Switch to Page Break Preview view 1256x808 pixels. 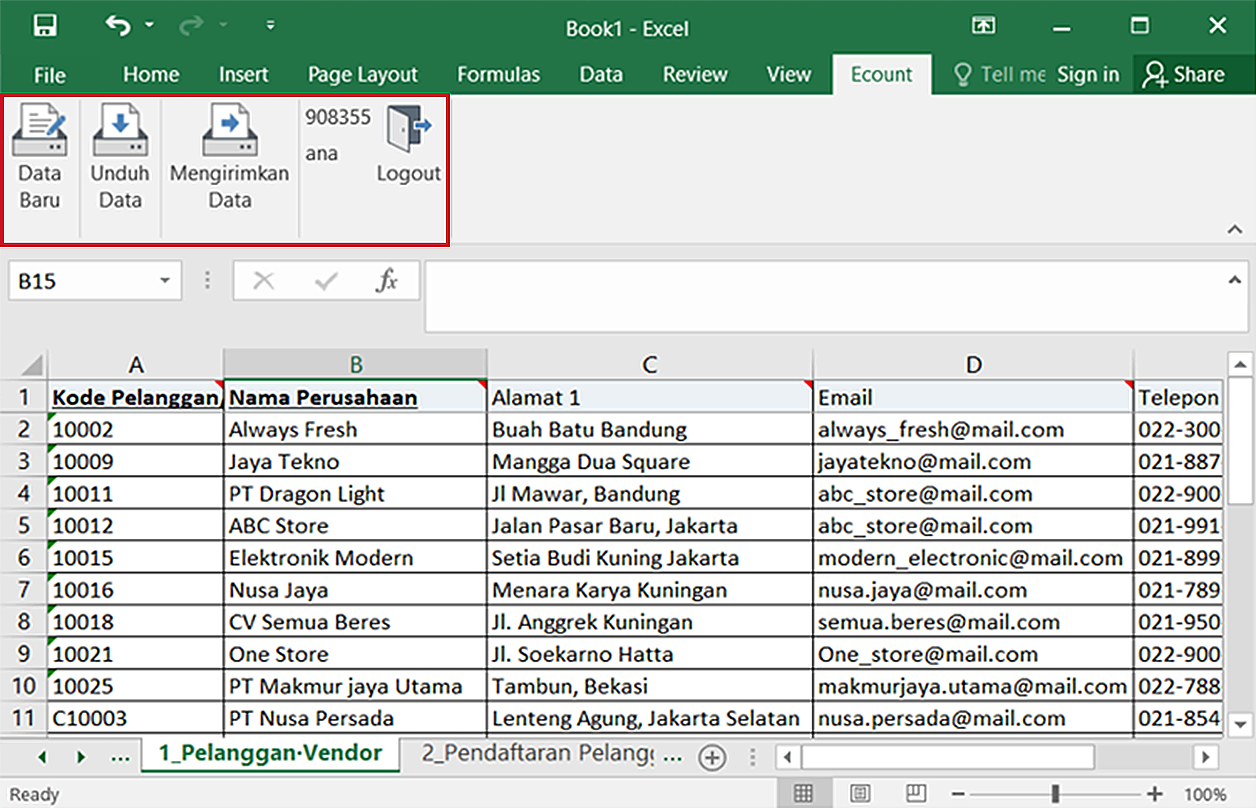click(914, 794)
